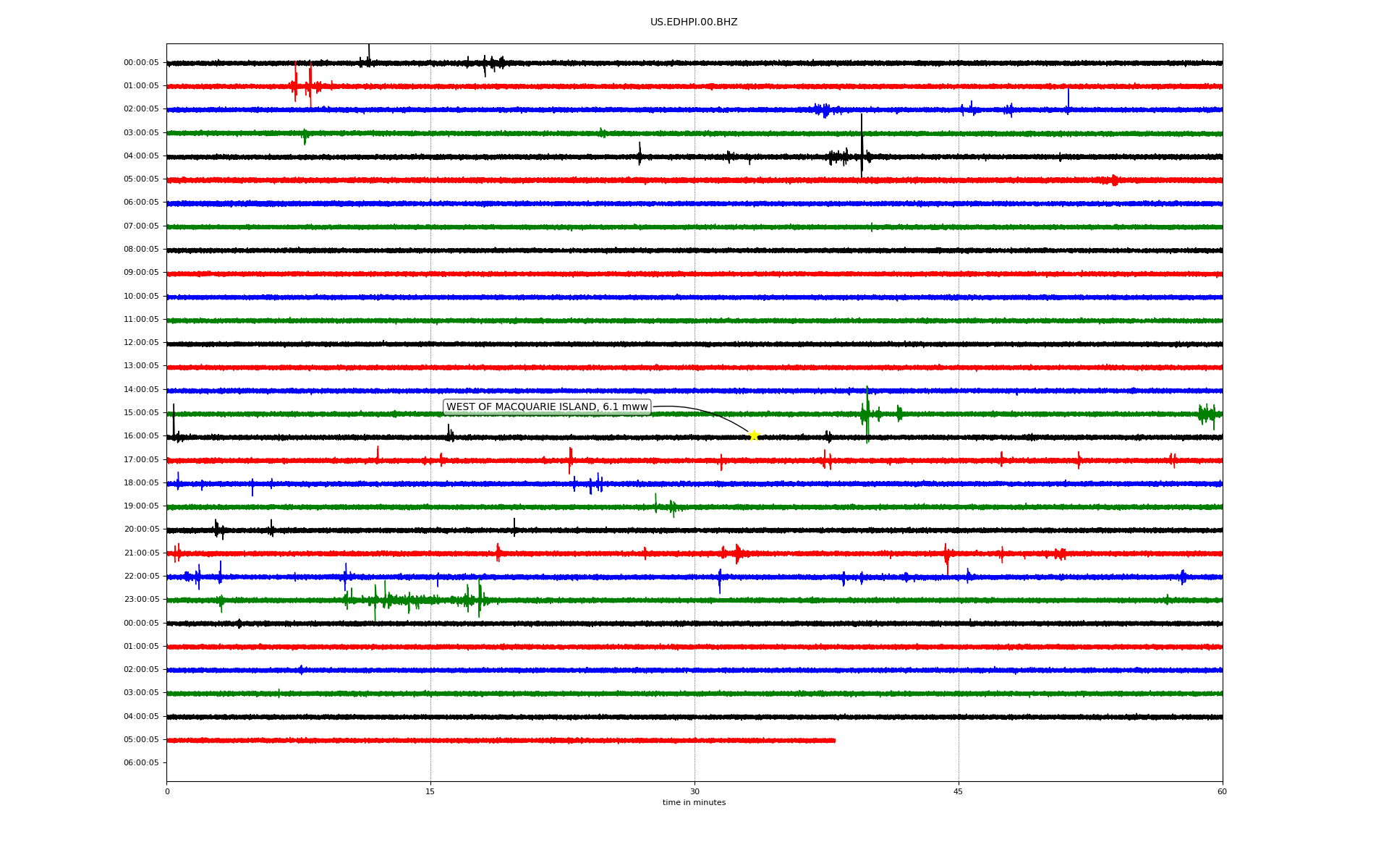This screenshot has width=1389, height=868.
Task: Click the plot title US.EDHPI.00.BHZ
Action: (694, 22)
